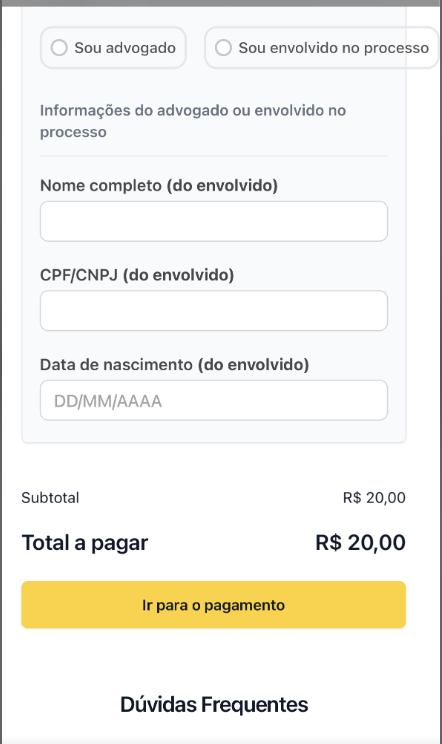Viewport: 442px width, 744px height.
Task: Select the "Sou advogado" radio circle
Action: 59,48
